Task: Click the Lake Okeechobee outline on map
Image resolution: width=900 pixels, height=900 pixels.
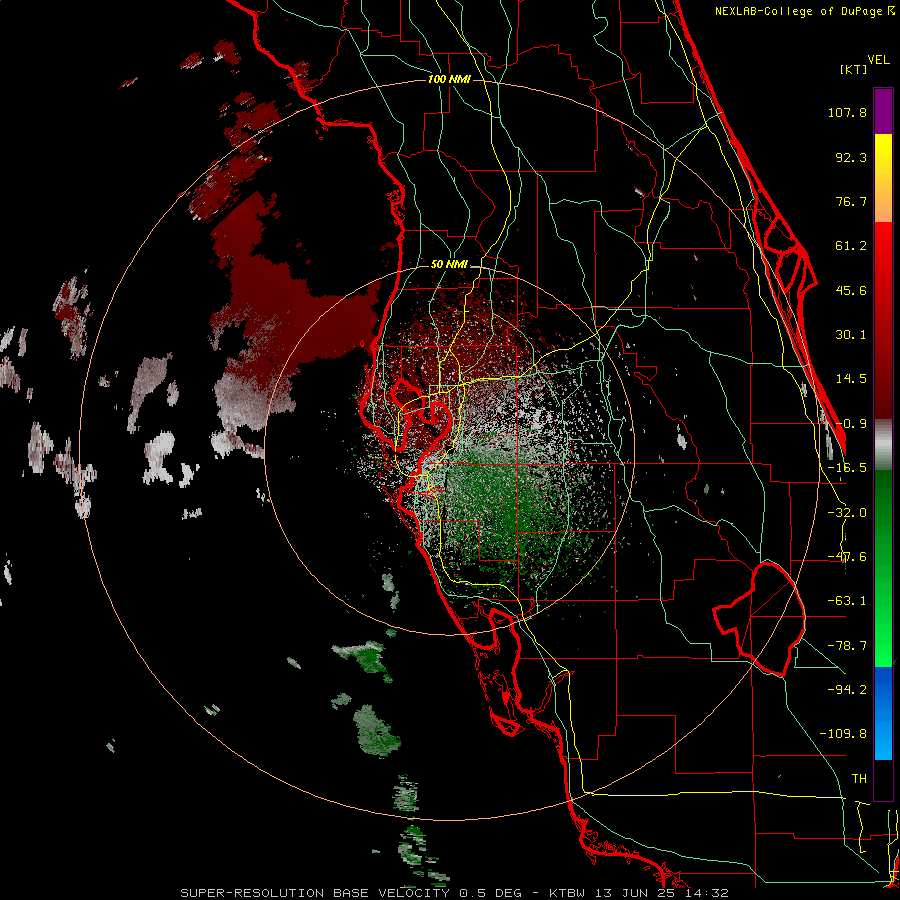Action: [759, 619]
